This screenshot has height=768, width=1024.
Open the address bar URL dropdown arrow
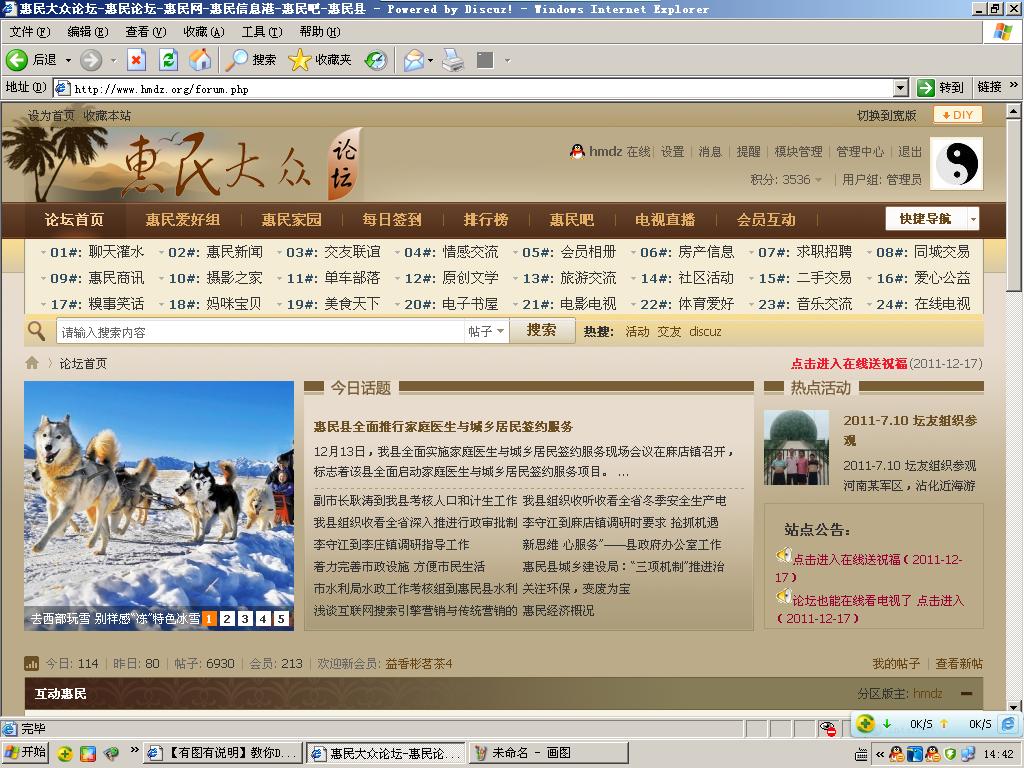click(900, 88)
